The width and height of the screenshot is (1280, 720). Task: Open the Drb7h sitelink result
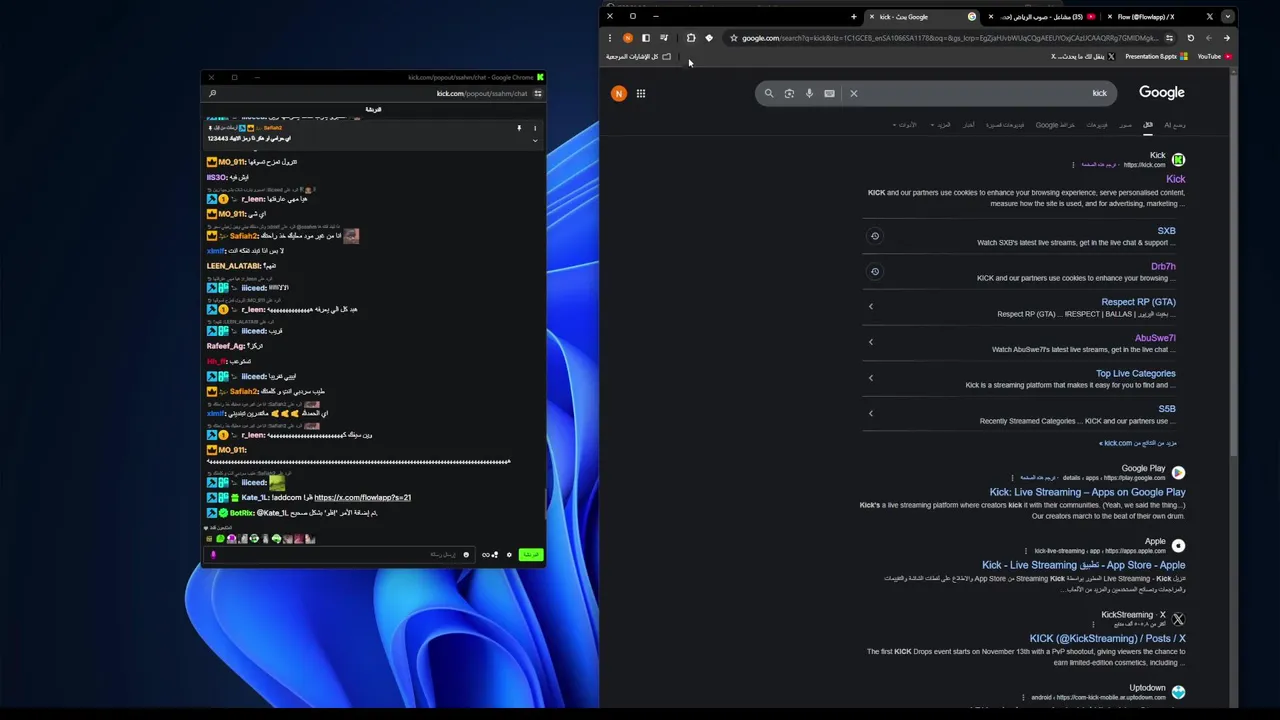coord(1163,267)
